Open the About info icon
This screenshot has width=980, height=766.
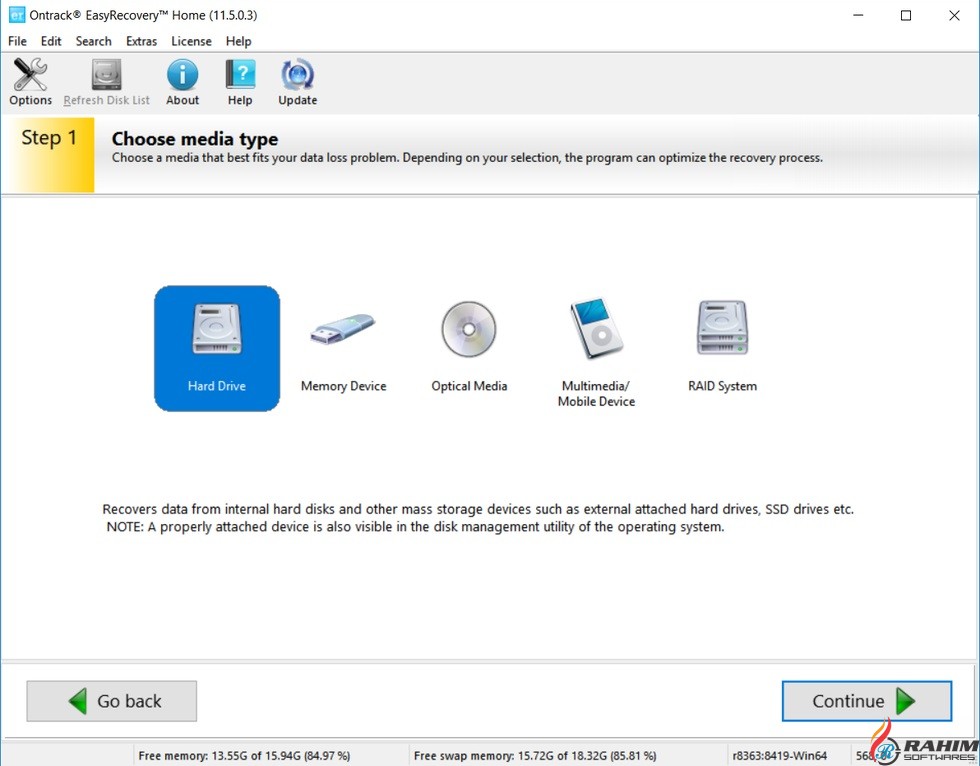(x=182, y=82)
